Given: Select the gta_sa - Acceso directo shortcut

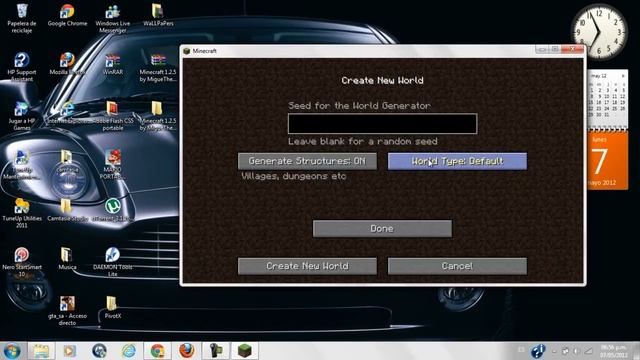Looking at the screenshot, I should (x=67, y=311).
